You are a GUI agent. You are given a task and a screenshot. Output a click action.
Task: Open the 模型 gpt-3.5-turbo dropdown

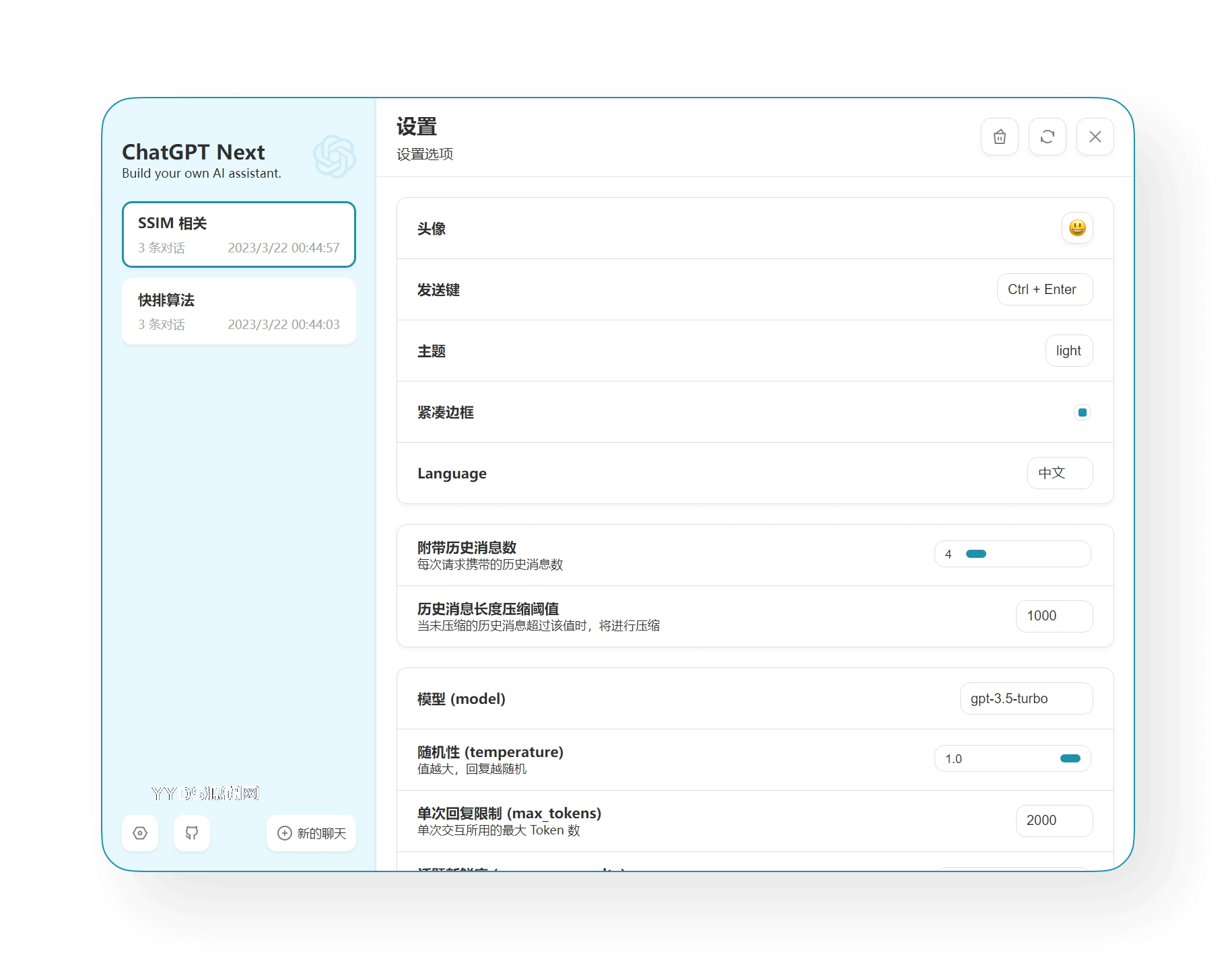tap(1027, 698)
